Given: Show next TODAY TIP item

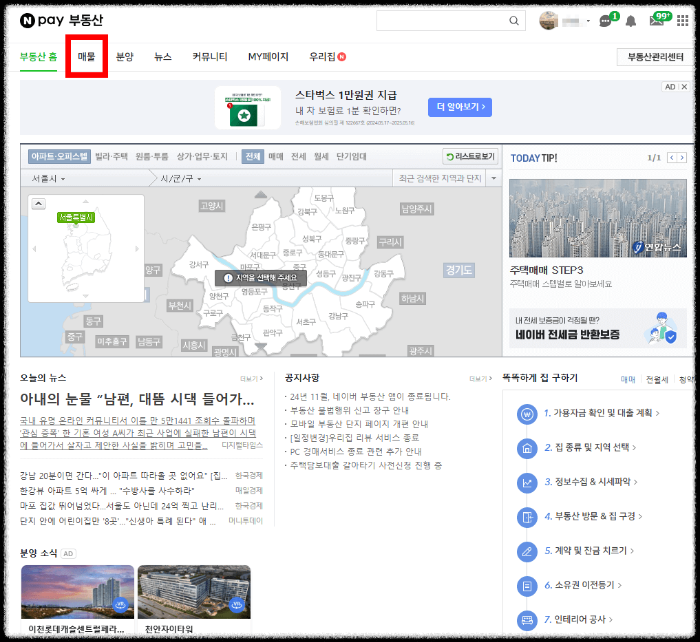Looking at the screenshot, I should pyautogui.click(x=682, y=158).
